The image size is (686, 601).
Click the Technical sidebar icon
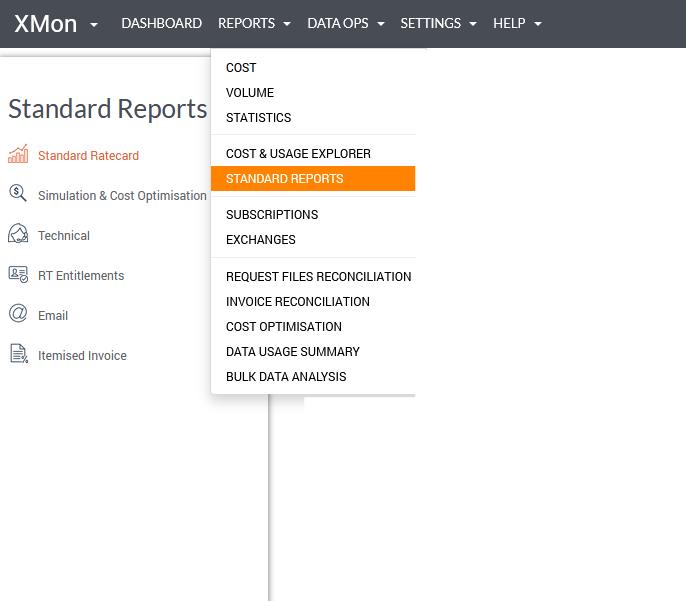coord(18,235)
